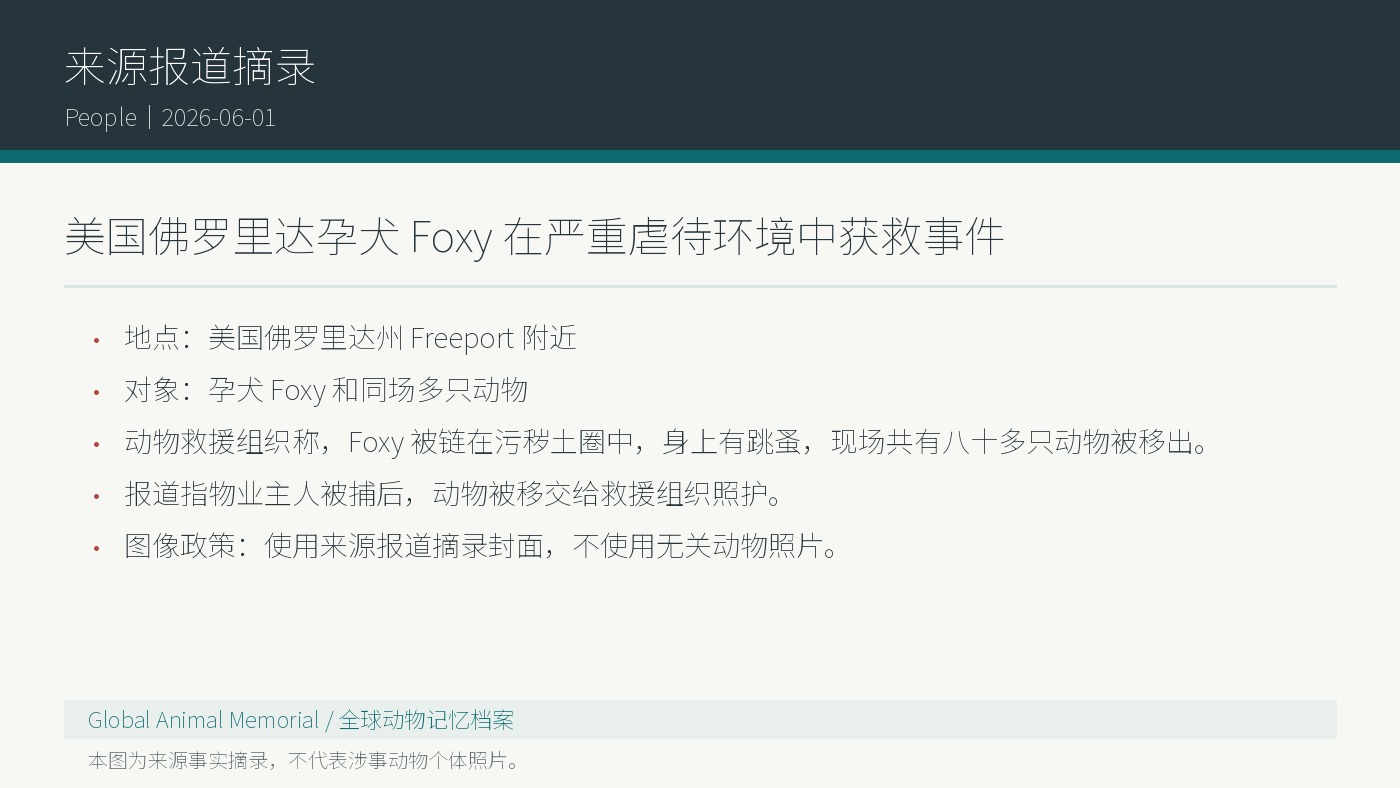Click the 全球动物记忆档案 footer label

point(426,720)
